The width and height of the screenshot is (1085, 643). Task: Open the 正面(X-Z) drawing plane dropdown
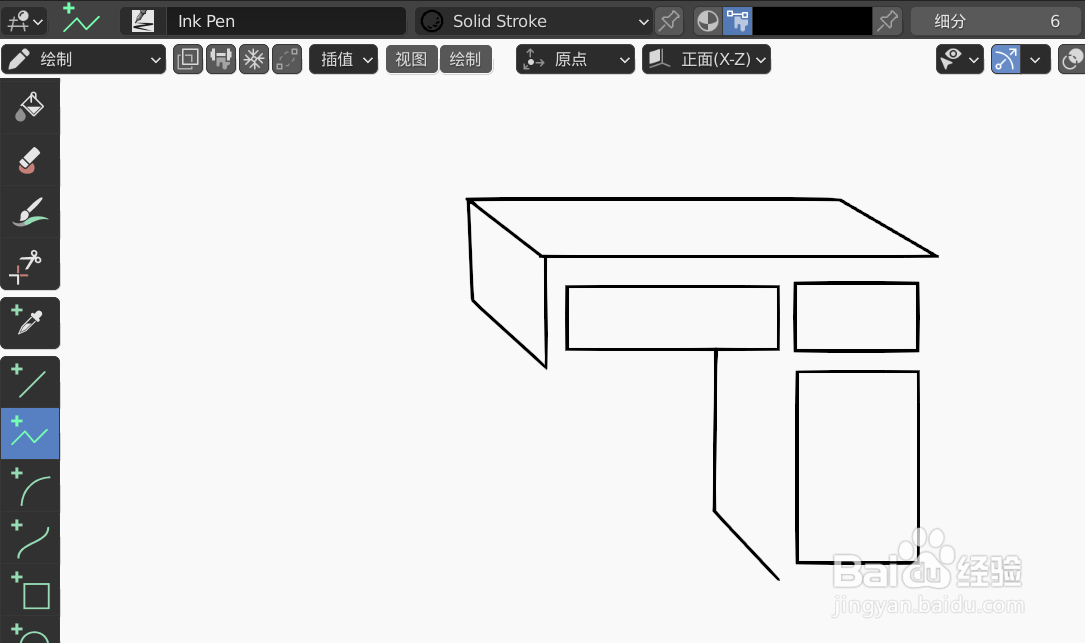[706, 60]
